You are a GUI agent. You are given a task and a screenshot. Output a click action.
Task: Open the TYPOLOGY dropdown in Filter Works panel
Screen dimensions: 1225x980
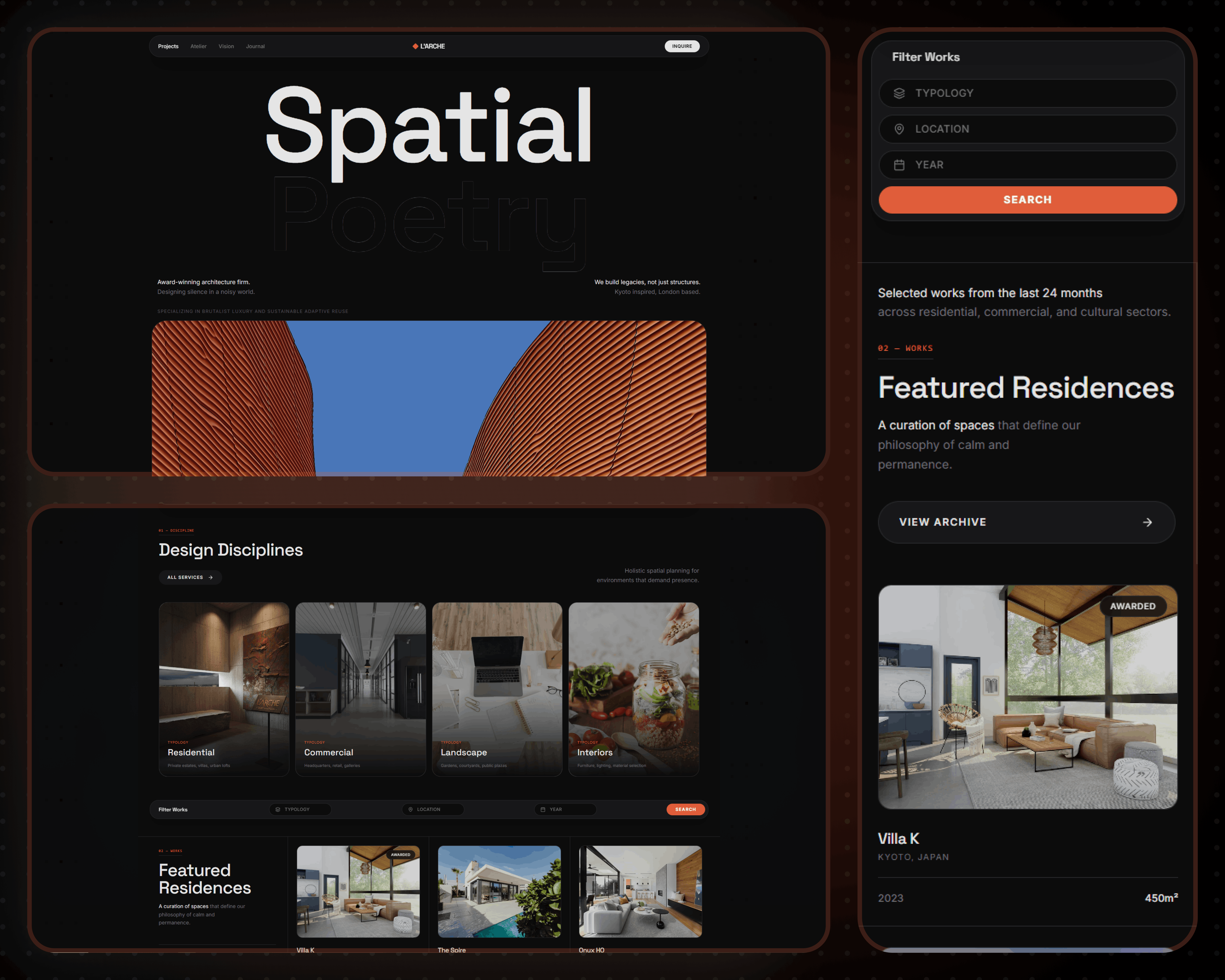pos(1027,93)
